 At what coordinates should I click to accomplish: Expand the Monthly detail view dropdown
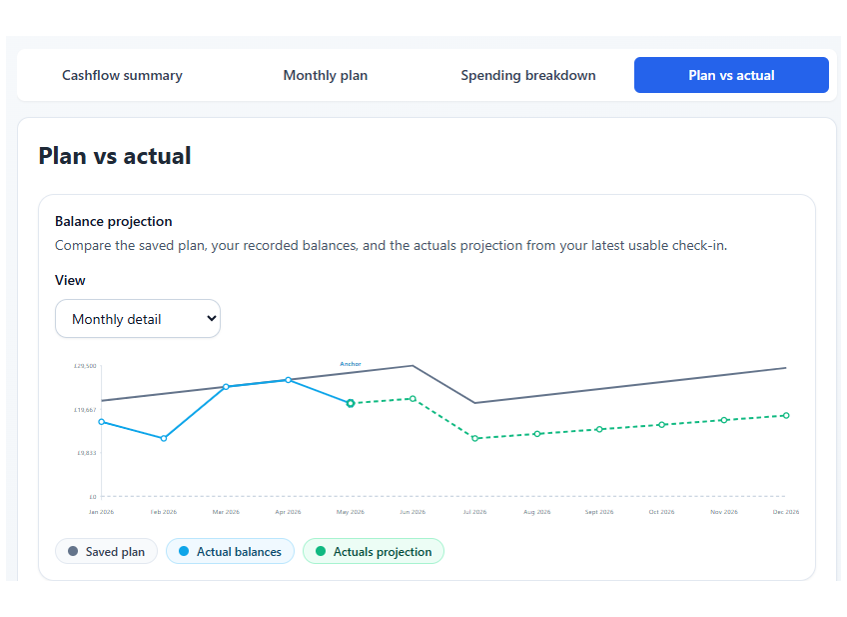138,319
